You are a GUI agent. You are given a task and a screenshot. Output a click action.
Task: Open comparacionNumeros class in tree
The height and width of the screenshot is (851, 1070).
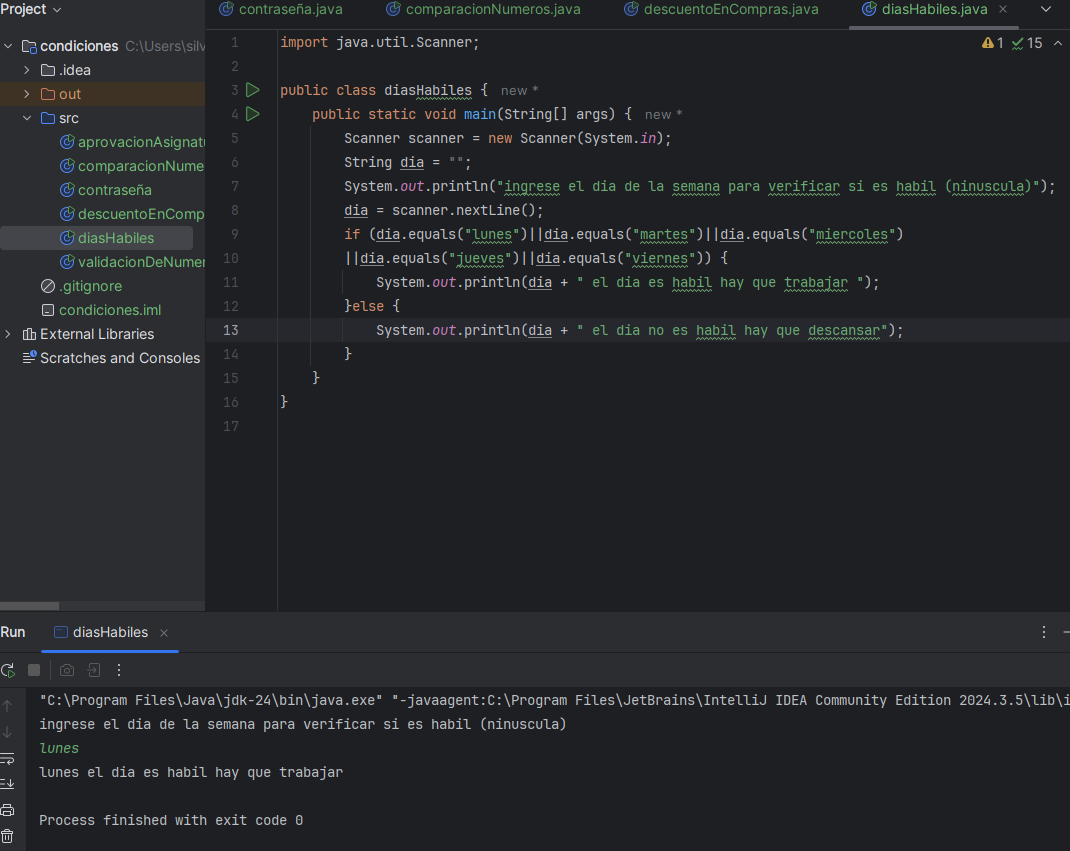[132, 166]
